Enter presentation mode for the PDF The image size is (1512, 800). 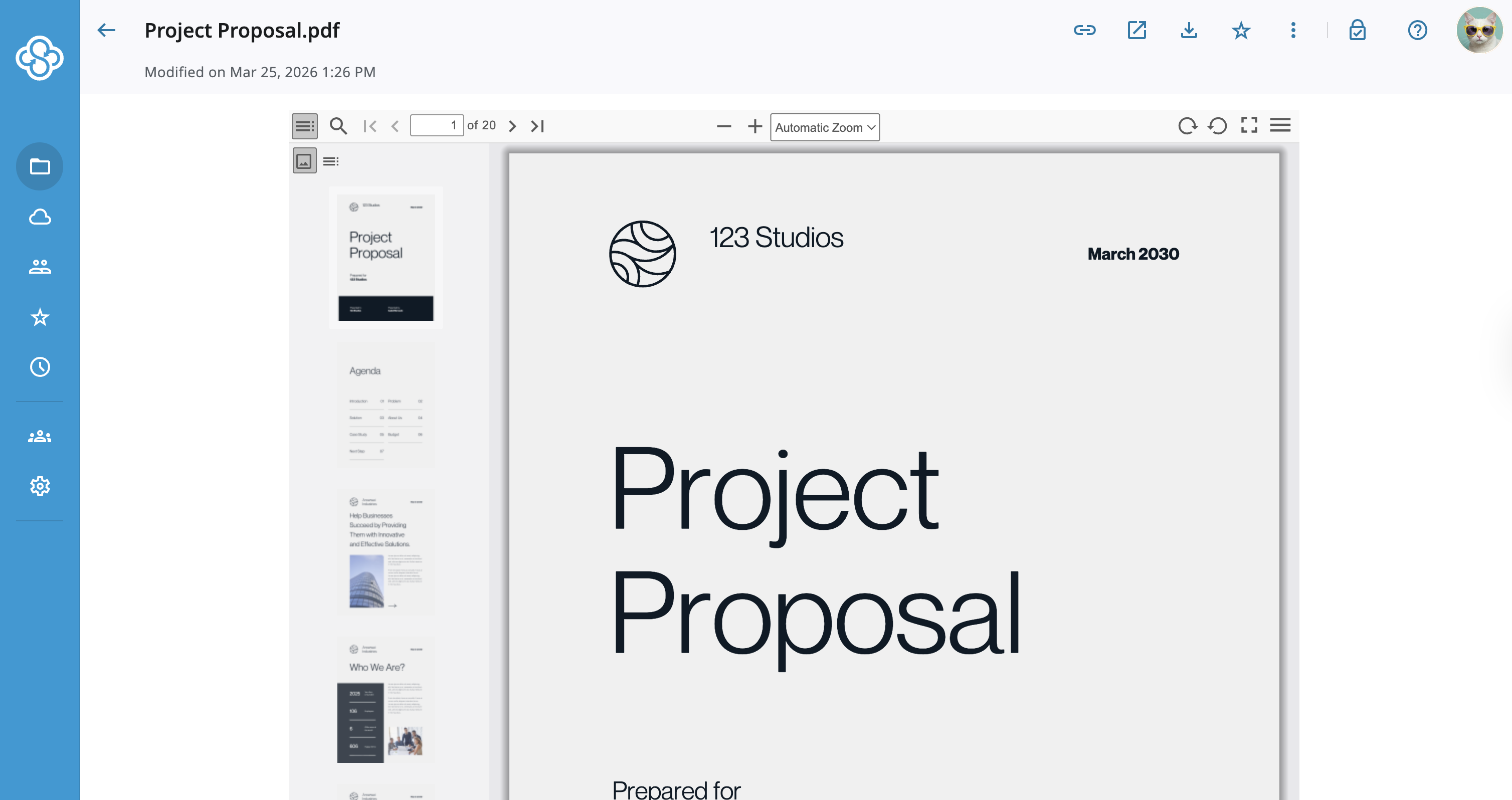coord(1249,125)
